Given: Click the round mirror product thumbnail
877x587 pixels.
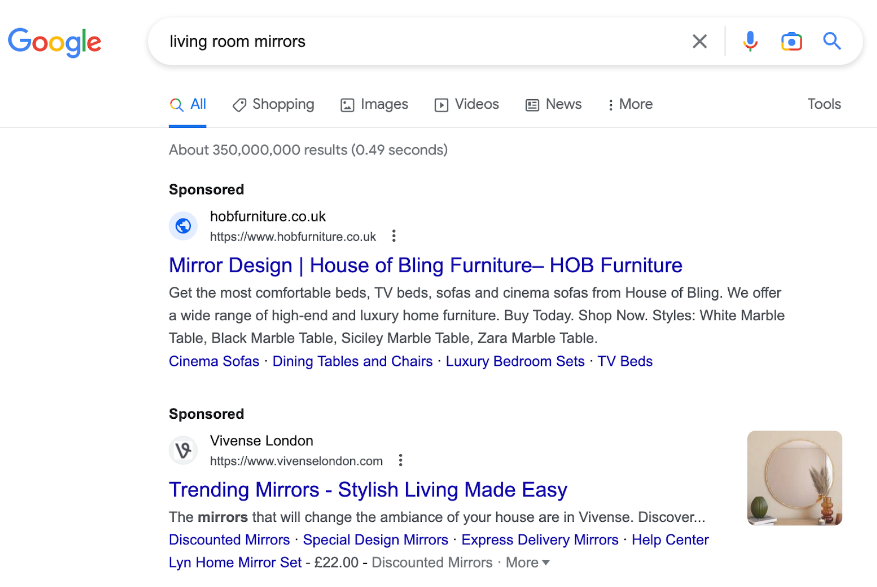Looking at the screenshot, I should click(x=794, y=478).
